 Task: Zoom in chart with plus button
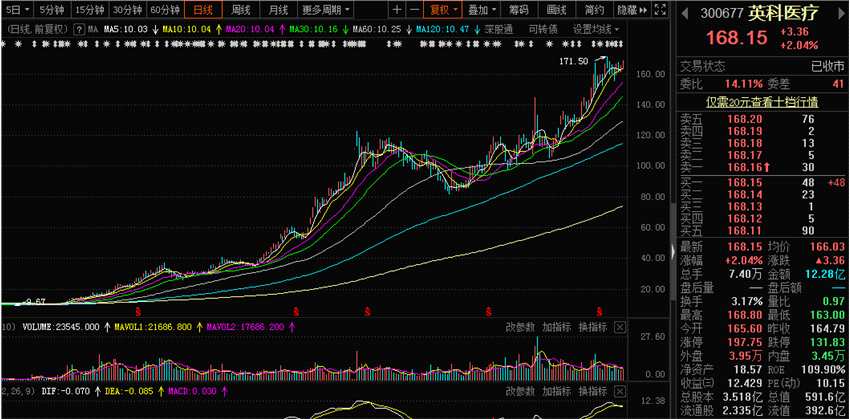click(x=397, y=9)
